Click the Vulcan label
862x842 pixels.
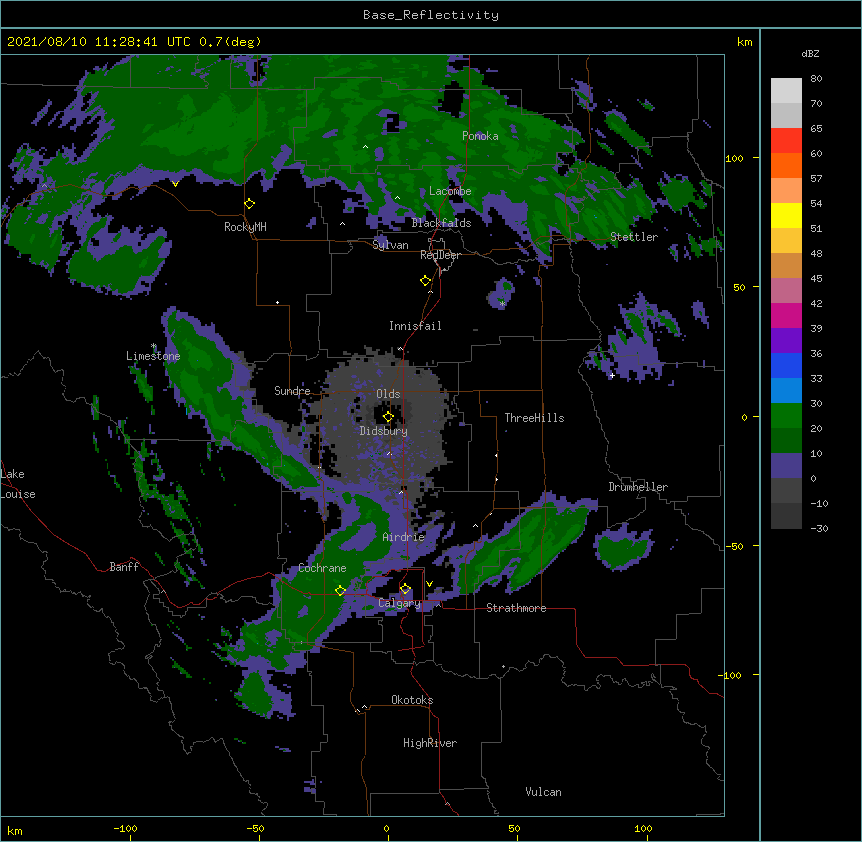click(543, 792)
